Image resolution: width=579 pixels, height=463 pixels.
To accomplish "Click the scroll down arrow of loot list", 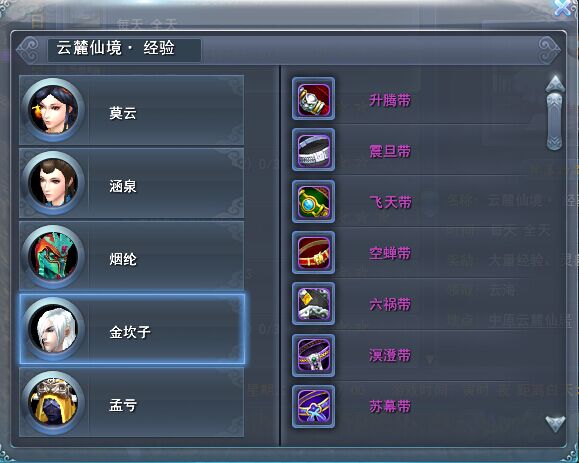I will (555, 423).
